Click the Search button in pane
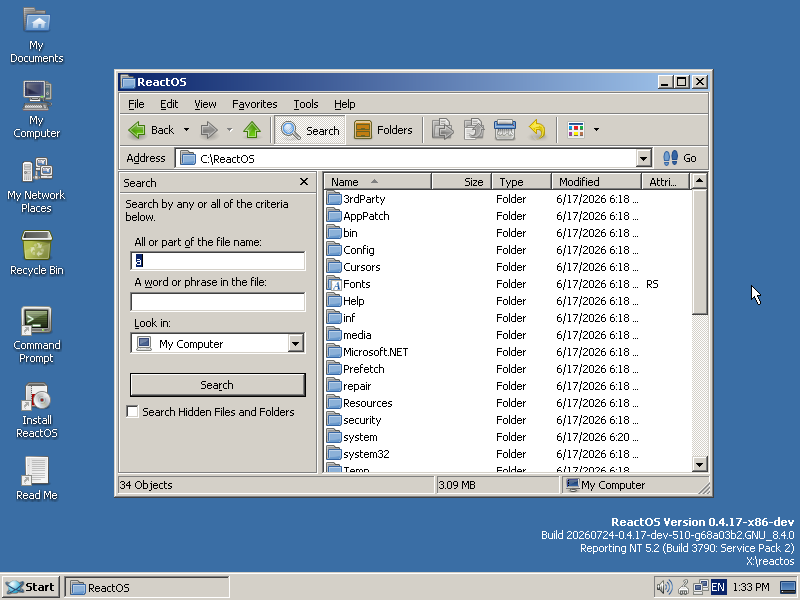Image resolution: width=800 pixels, height=600 pixels. pos(218,385)
